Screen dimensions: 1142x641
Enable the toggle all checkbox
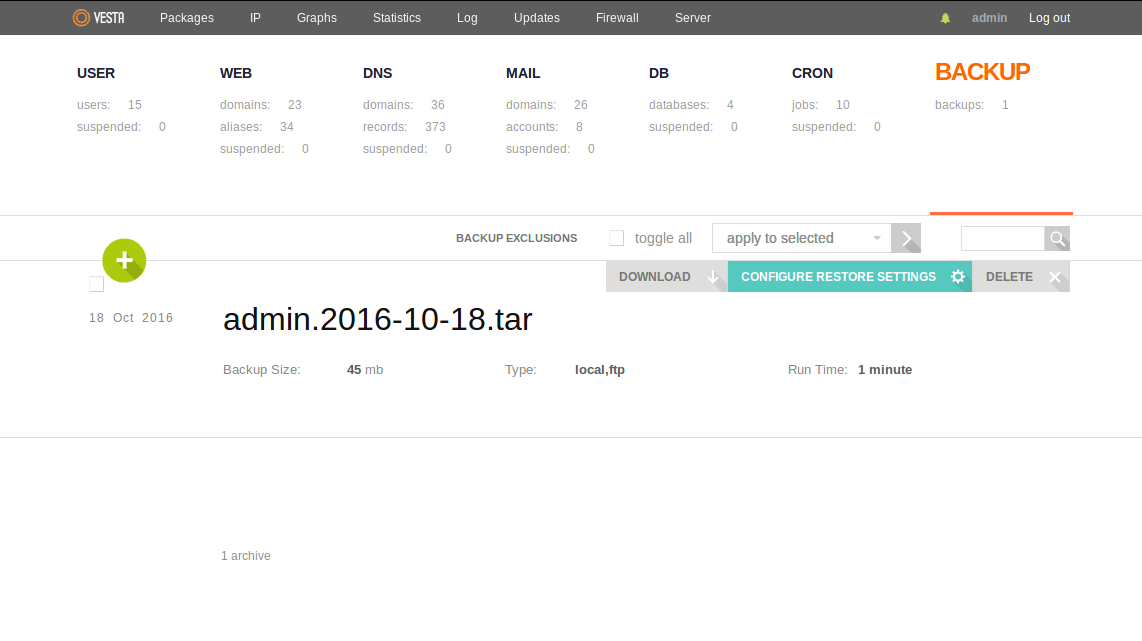617,238
